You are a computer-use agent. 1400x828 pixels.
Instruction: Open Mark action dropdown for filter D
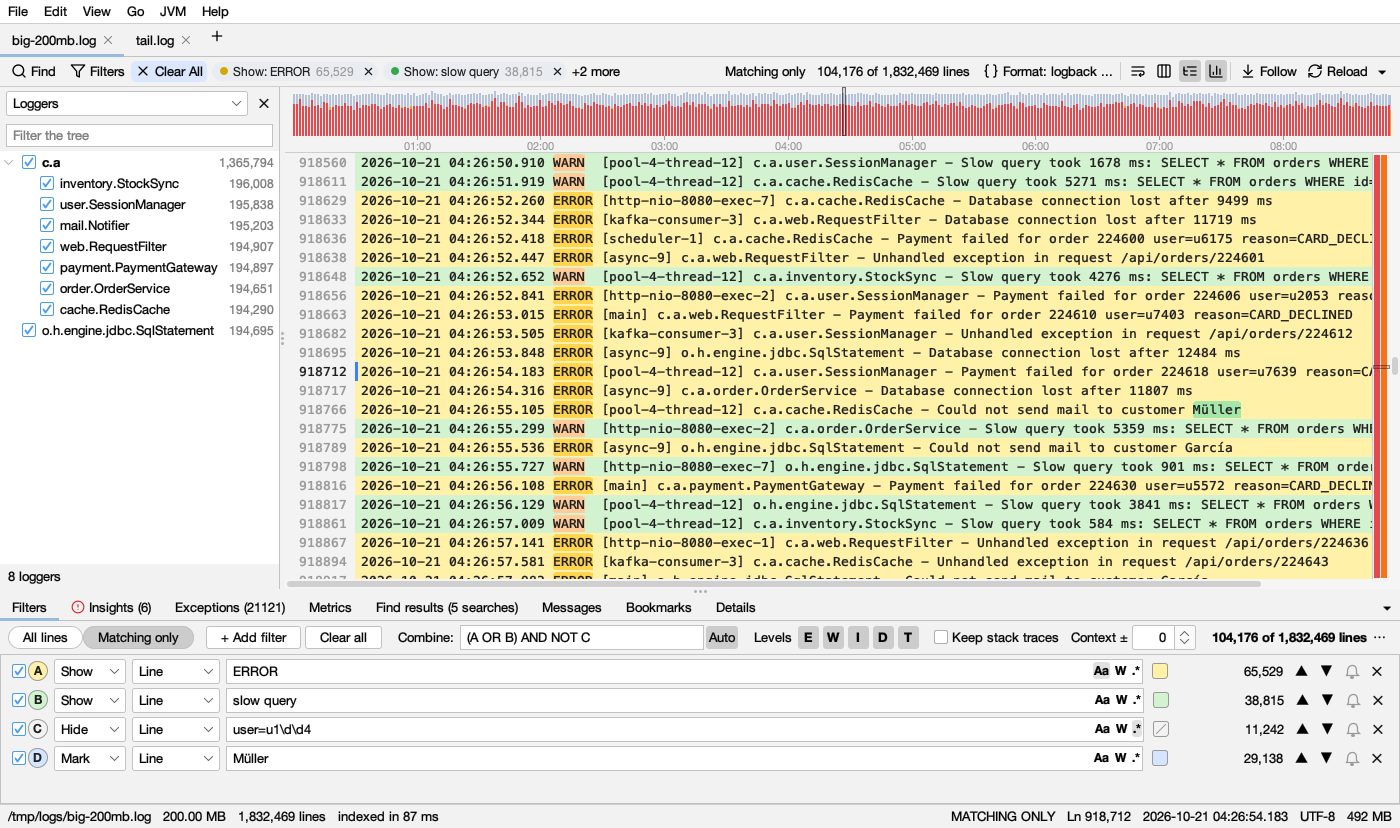(x=90, y=758)
